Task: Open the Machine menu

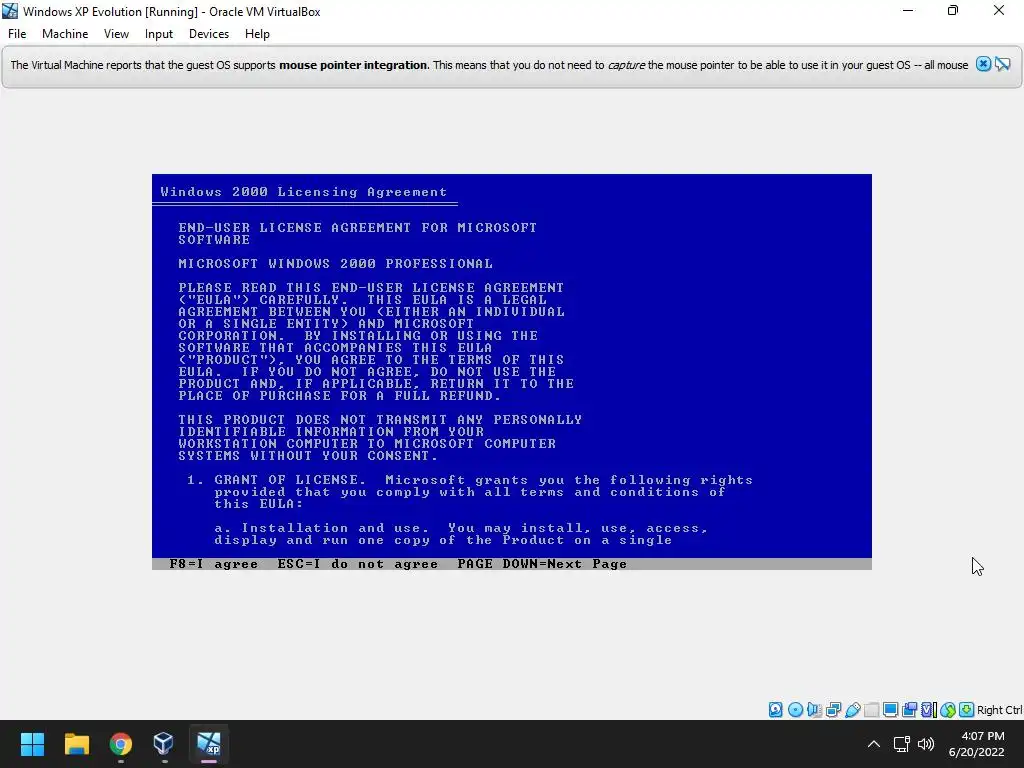Action: [65, 34]
